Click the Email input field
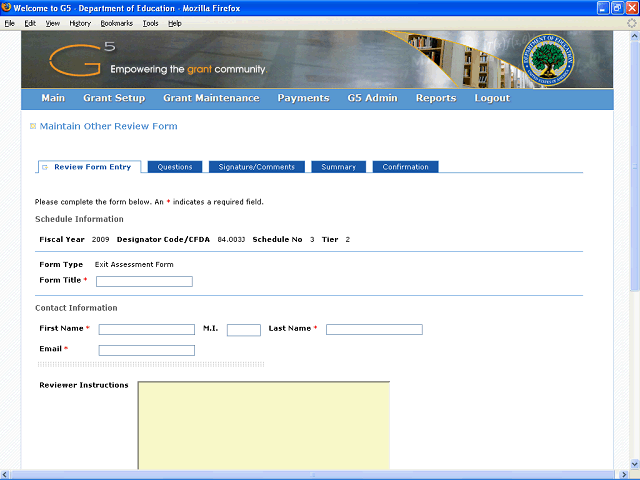 click(x=147, y=350)
